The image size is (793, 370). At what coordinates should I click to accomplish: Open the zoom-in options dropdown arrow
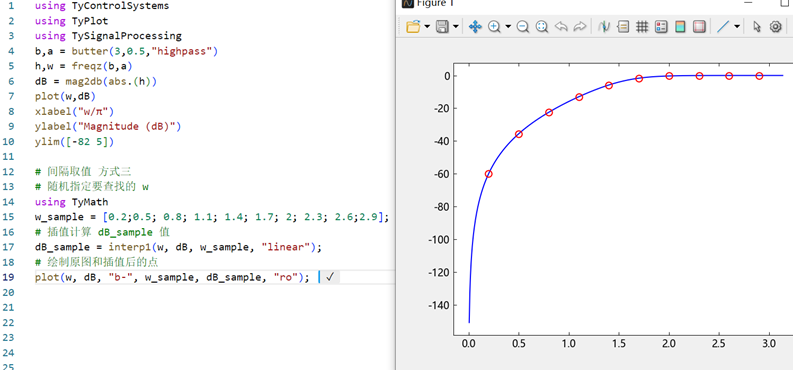pyautogui.click(x=508, y=27)
